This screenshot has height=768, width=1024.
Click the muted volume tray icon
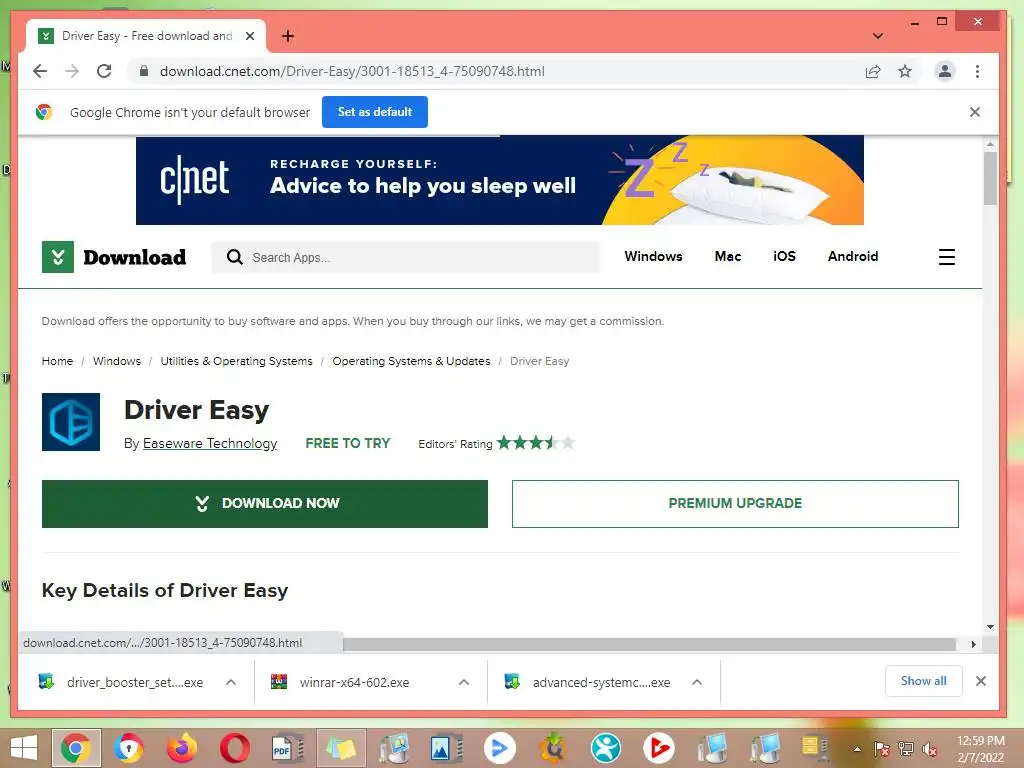929,749
